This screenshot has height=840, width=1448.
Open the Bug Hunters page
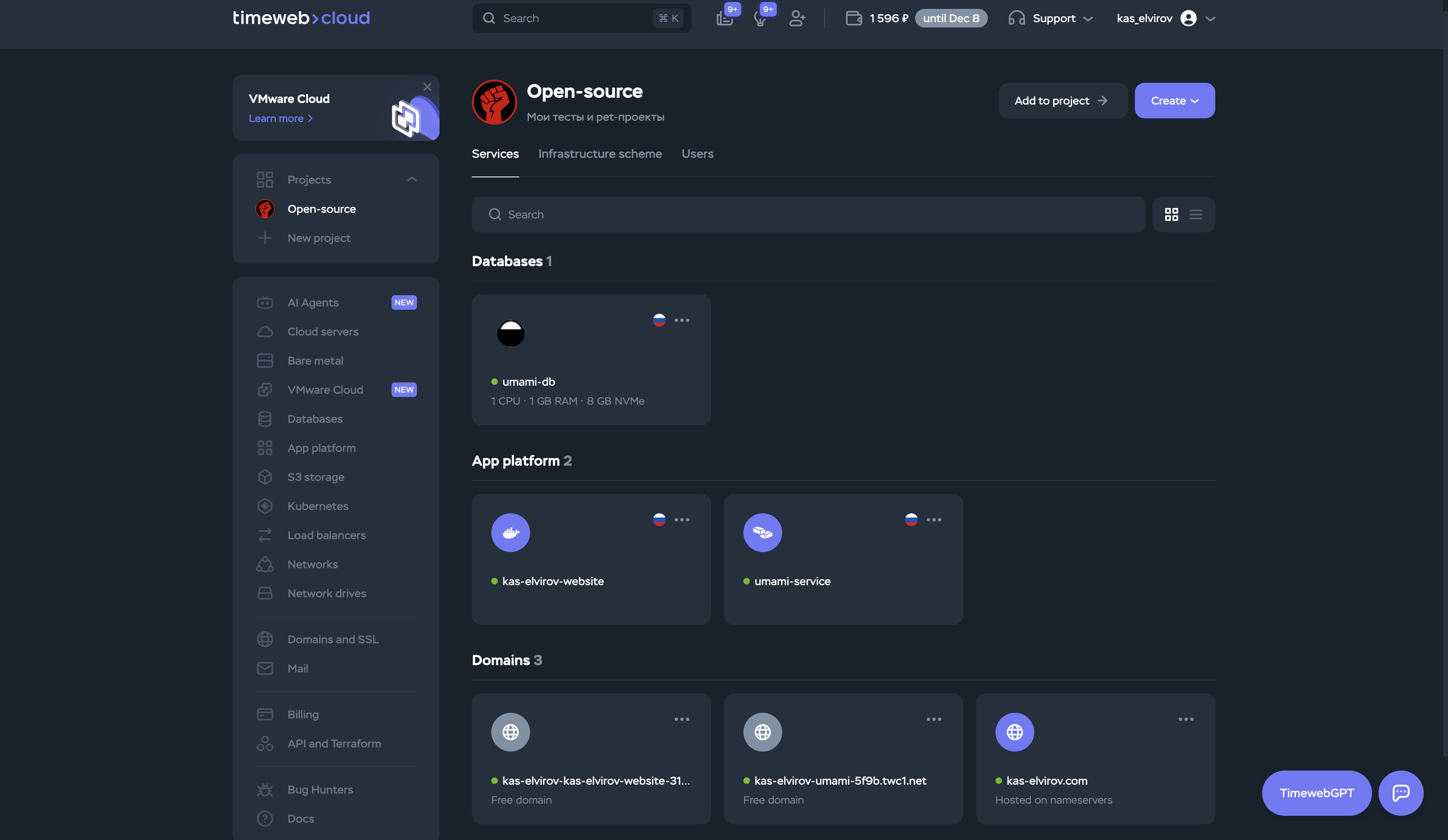click(320, 790)
